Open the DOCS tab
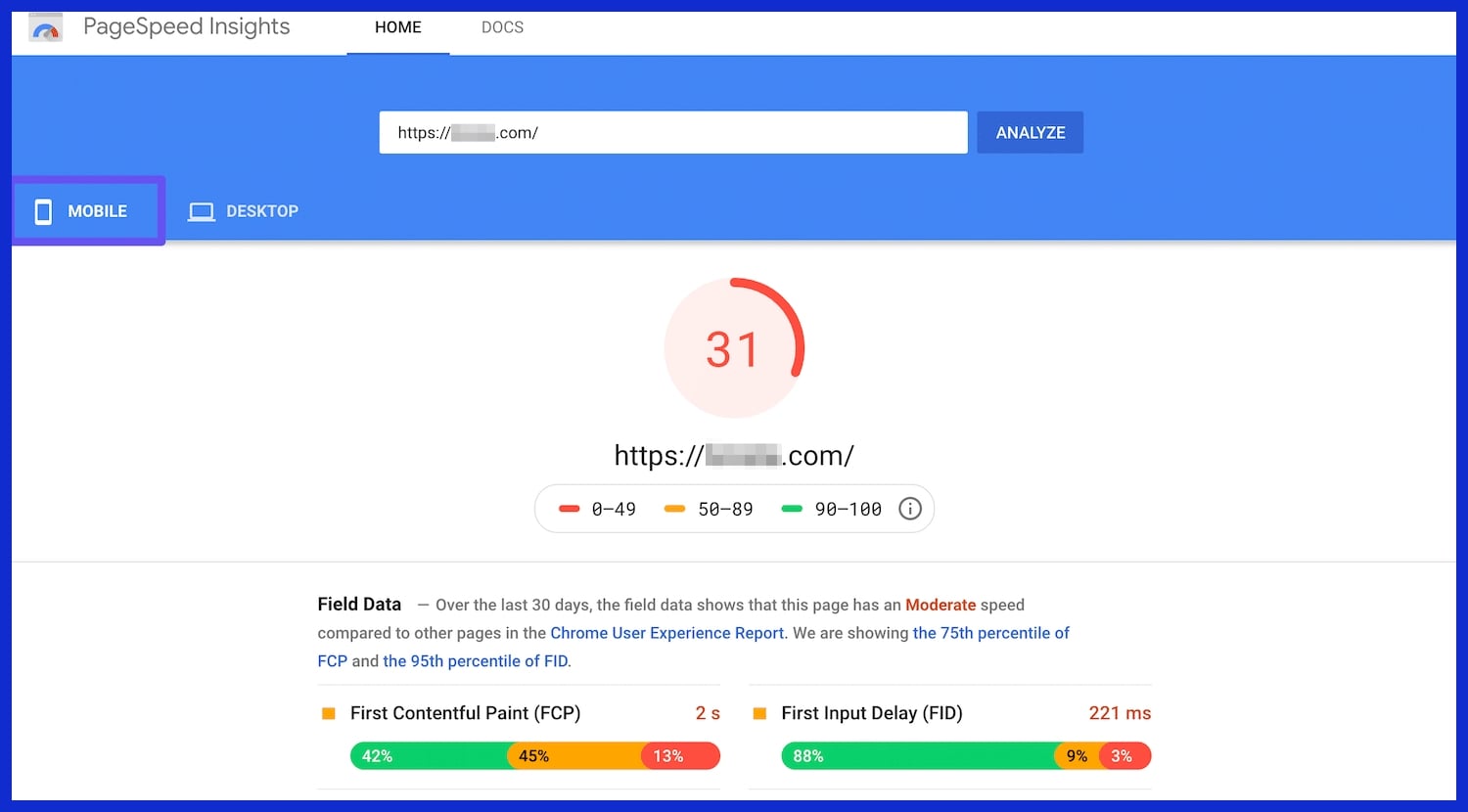The height and width of the screenshot is (812, 1468). [502, 27]
